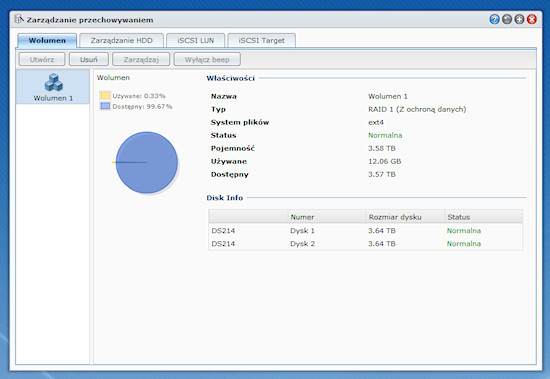Click the green Normalna volume status value
The width and height of the screenshot is (550, 379).
385,135
